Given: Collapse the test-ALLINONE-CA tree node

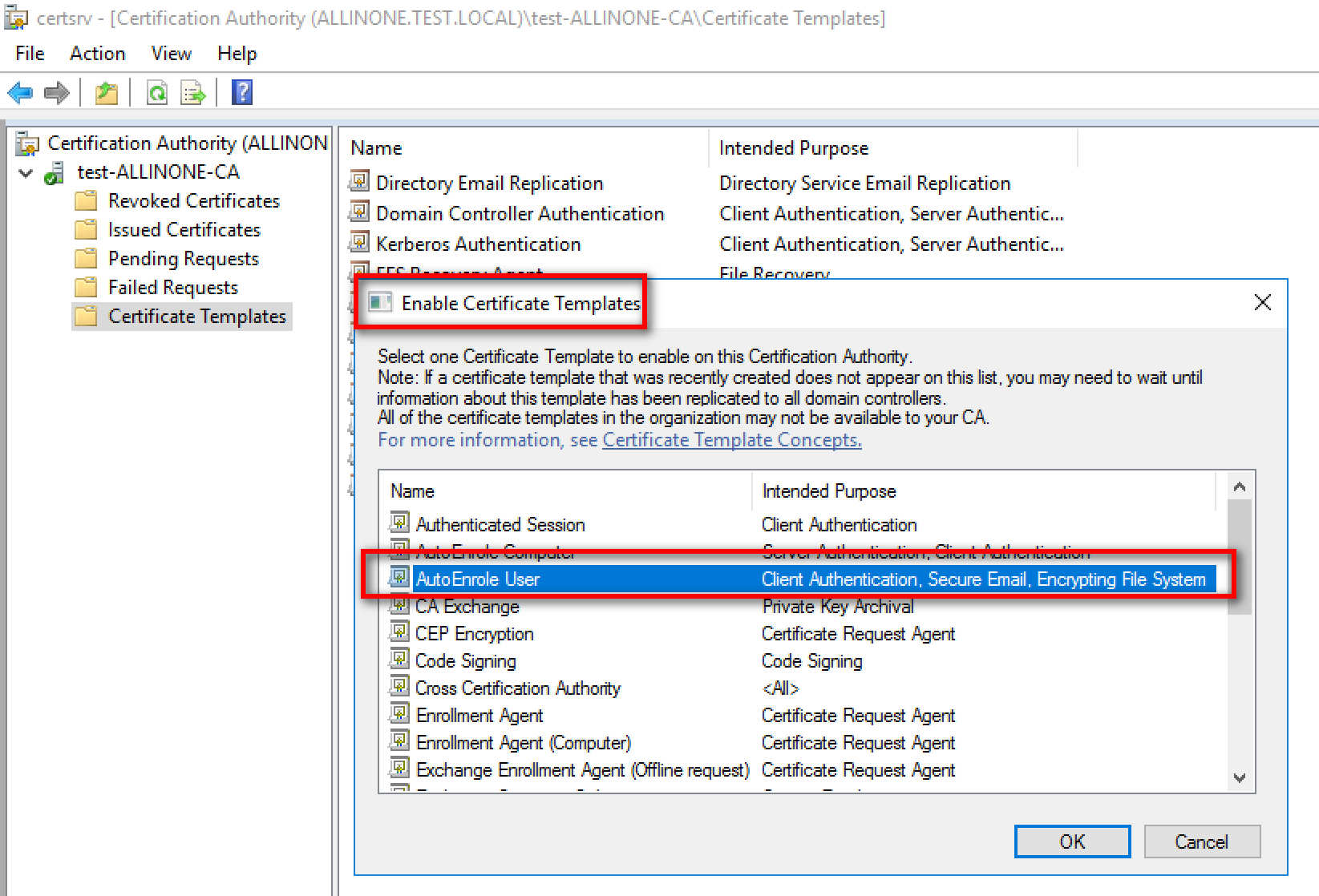Looking at the screenshot, I should 26,172.
